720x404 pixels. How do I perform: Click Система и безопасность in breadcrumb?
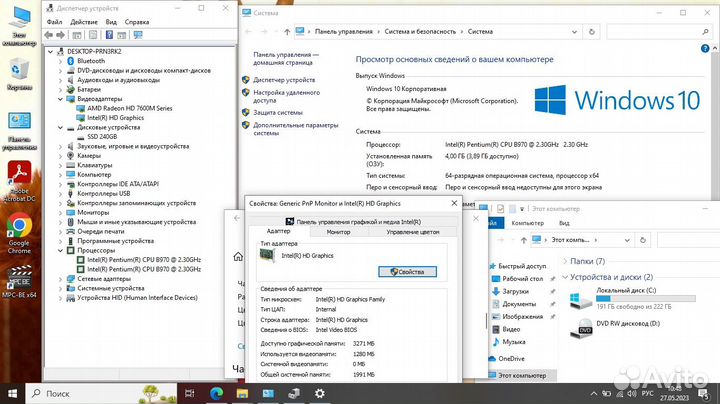420,32
